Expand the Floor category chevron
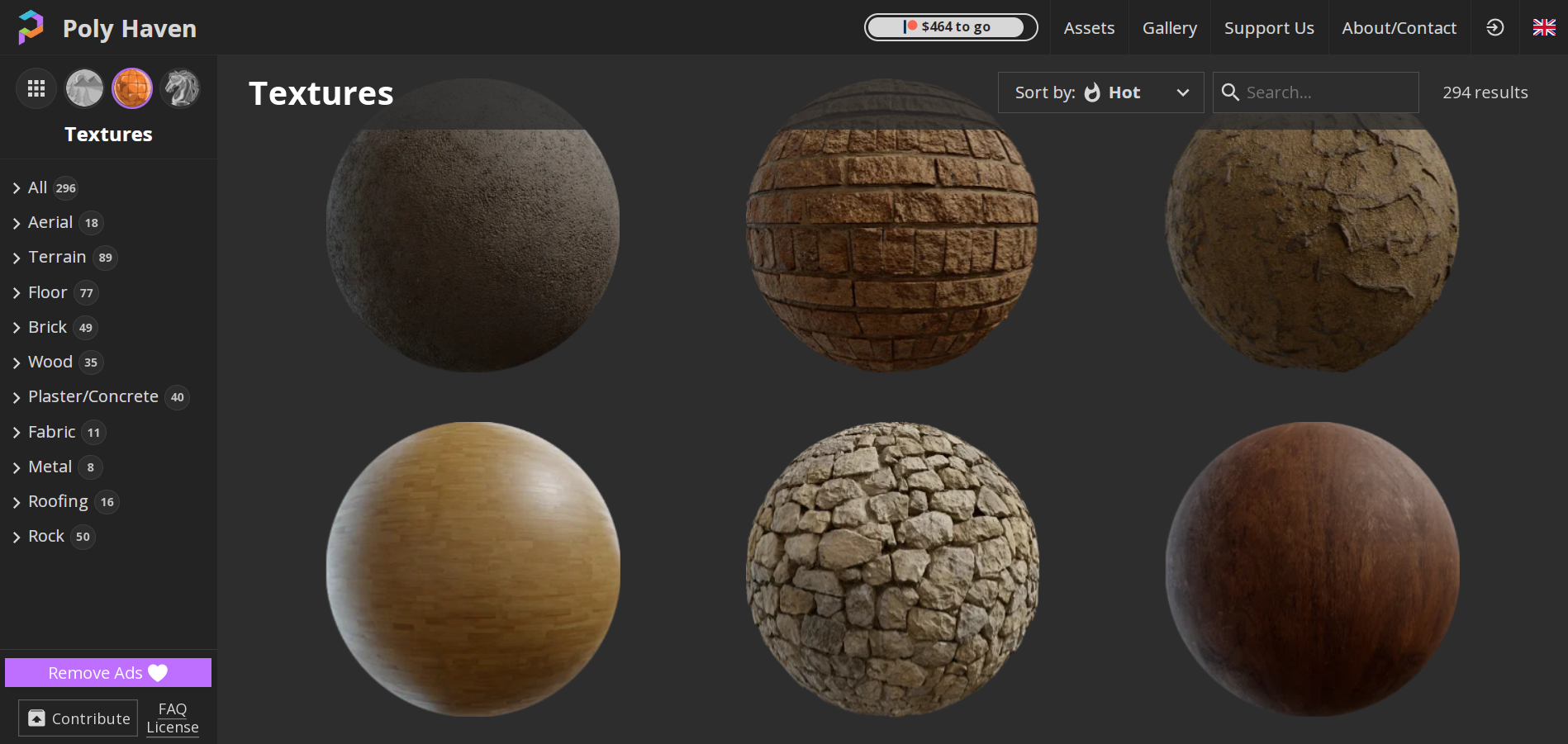 (17, 293)
